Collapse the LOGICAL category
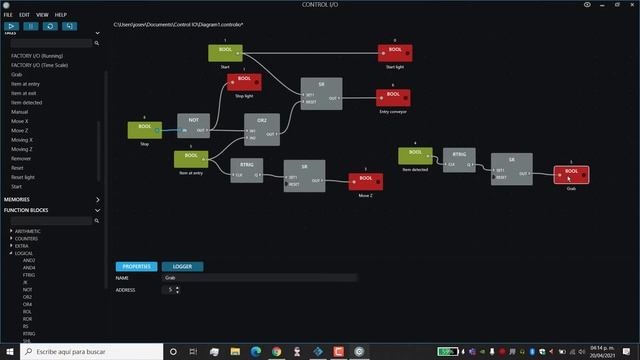 [11, 253]
